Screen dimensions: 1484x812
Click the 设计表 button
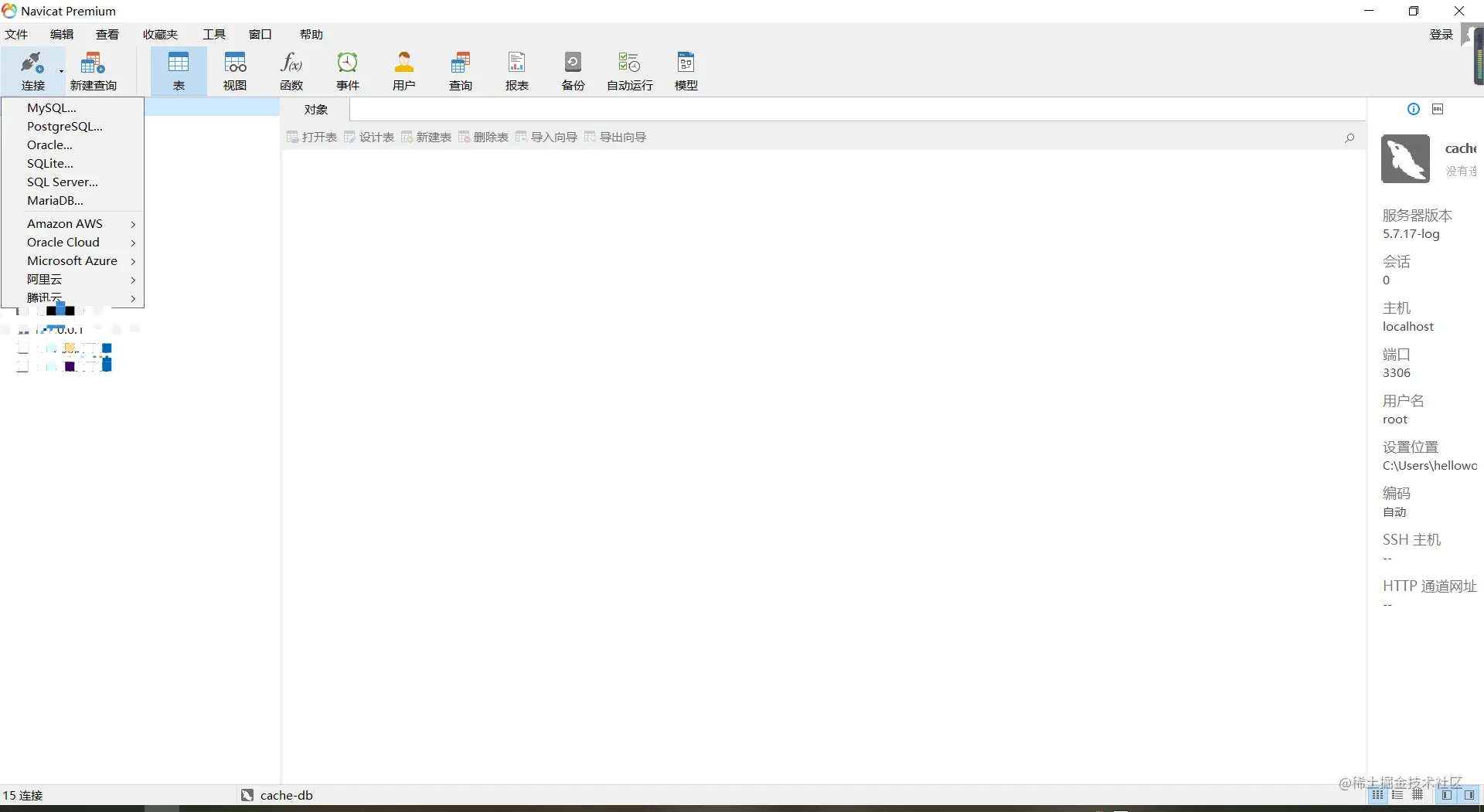pos(369,138)
